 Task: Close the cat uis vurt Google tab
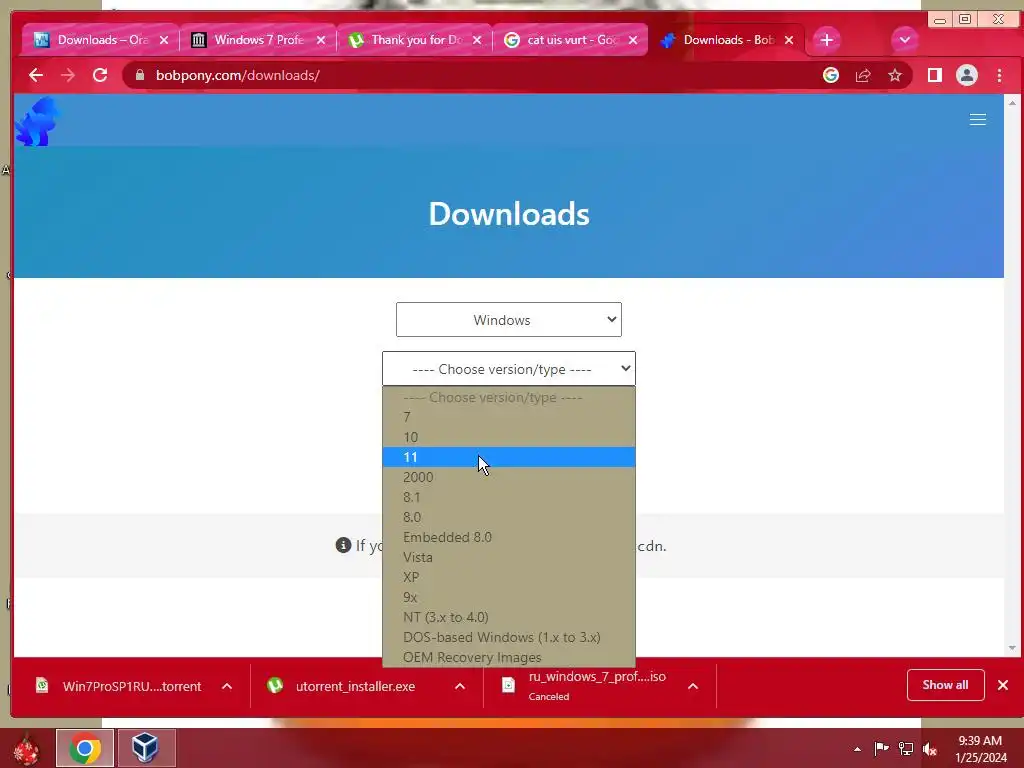[x=633, y=40]
